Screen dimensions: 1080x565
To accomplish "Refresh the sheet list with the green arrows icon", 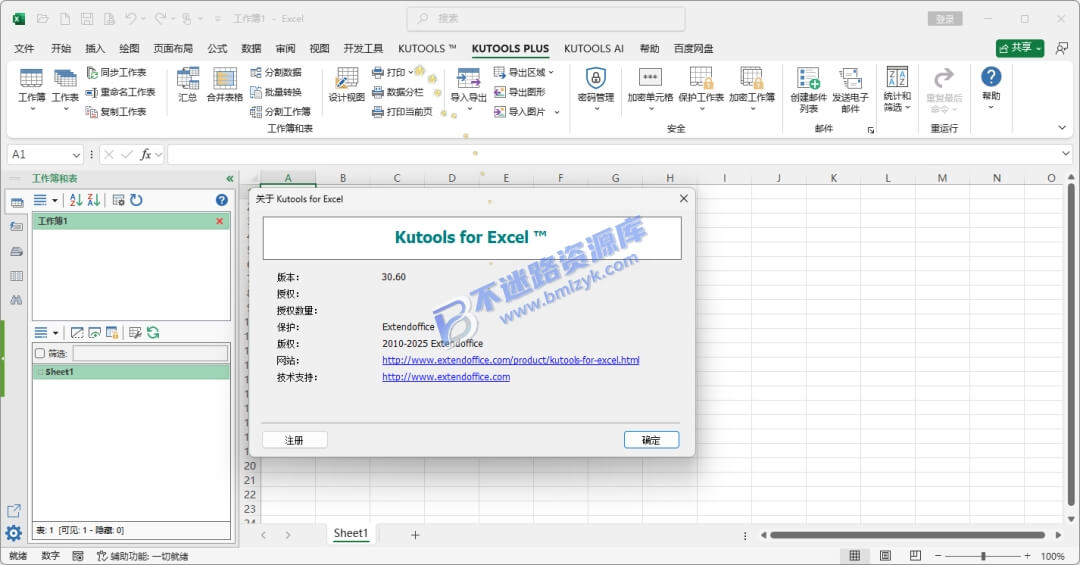I will pyautogui.click(x=153, y=333).
